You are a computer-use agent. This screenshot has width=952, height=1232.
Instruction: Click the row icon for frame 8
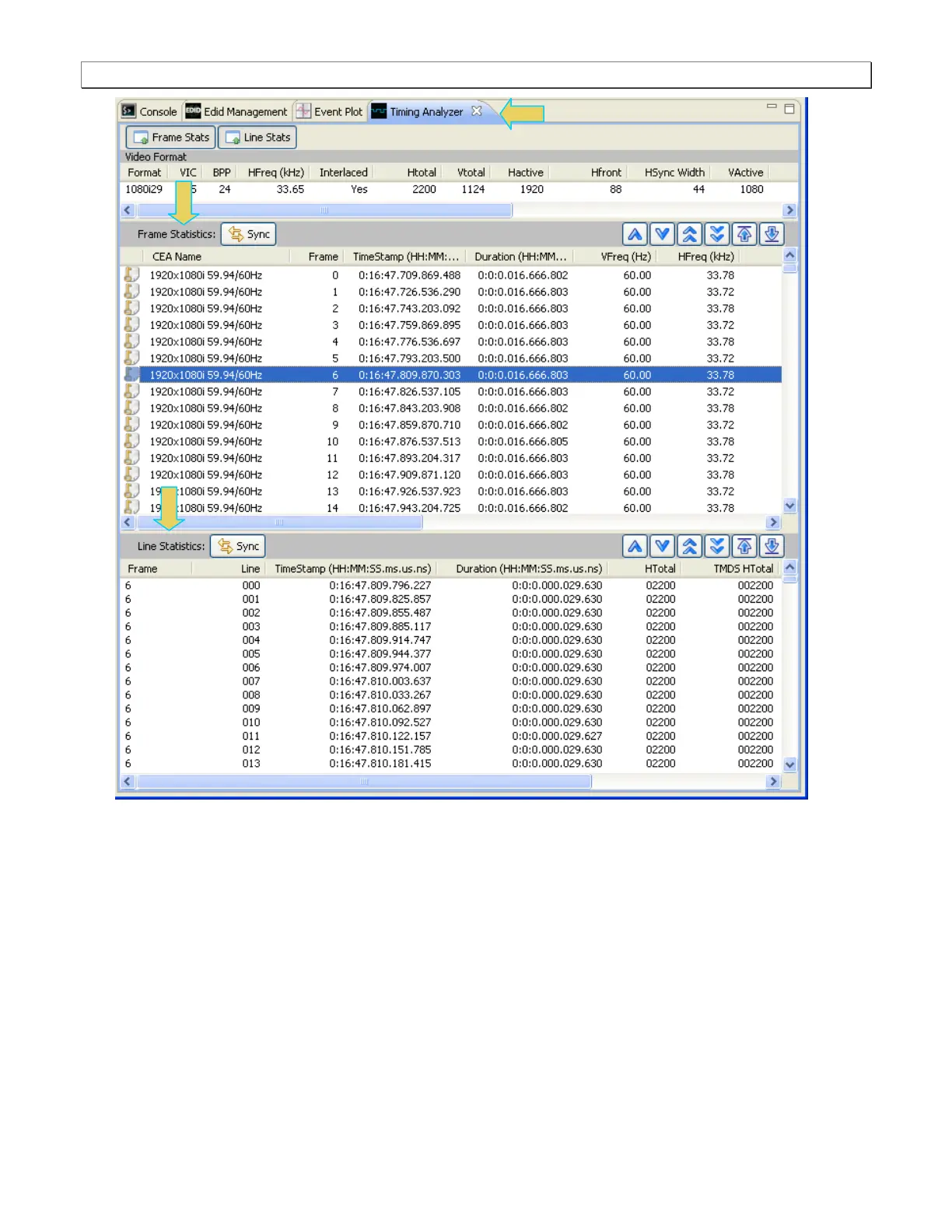pos(132,408)
